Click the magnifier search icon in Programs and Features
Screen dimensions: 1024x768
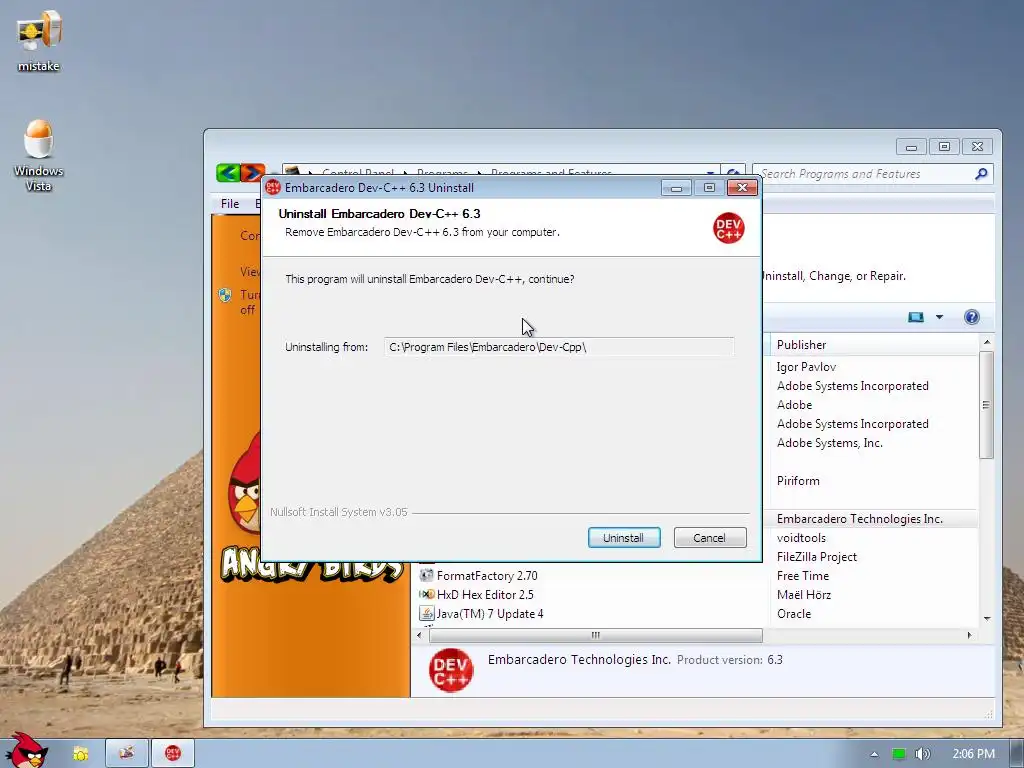[x=981, y=174]
